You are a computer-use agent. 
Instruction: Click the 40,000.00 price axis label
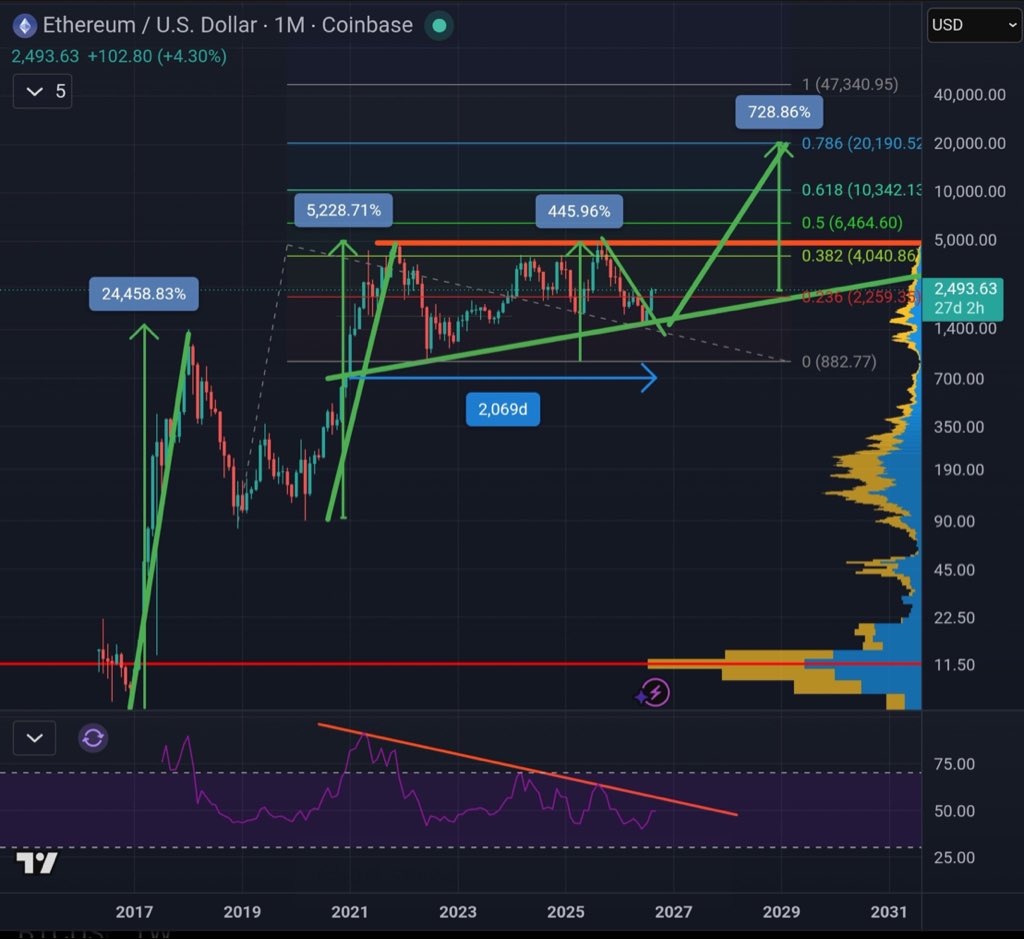tap(969, 95)
